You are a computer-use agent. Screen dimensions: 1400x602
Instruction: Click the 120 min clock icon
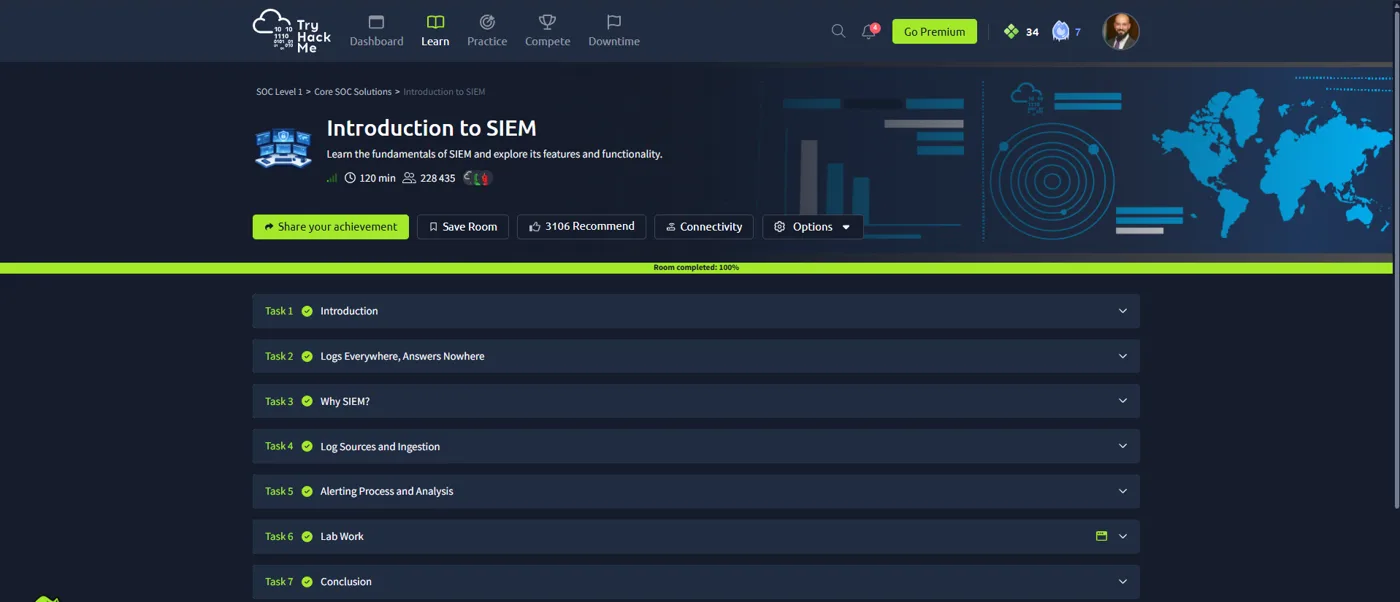point(350,178)
